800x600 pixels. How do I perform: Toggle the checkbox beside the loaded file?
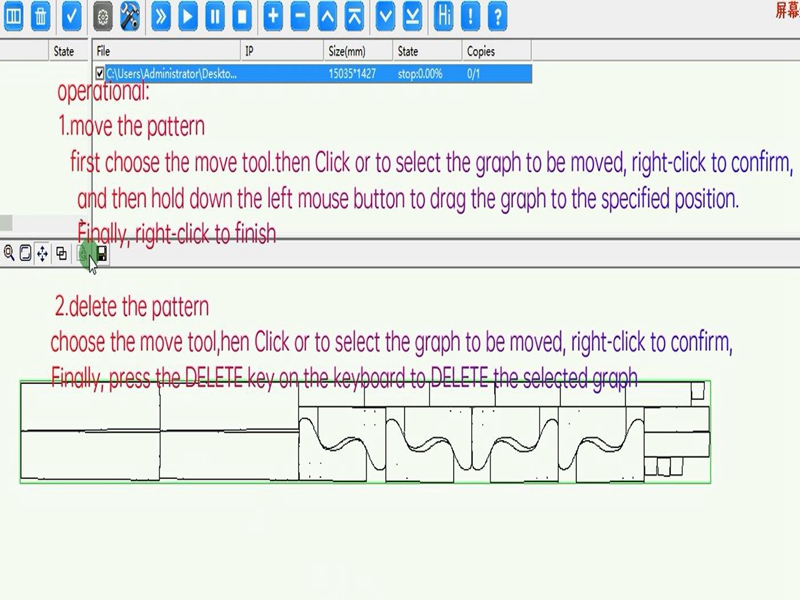pyautogui.click(x=97, y=71)
